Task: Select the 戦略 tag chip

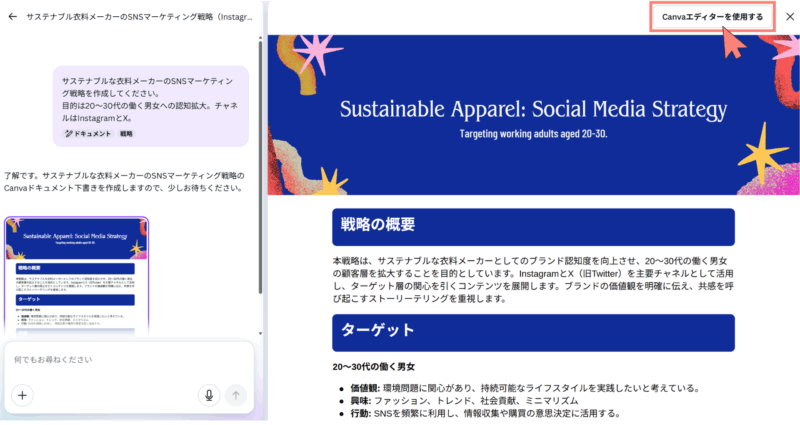Action: (x=127, y=133)
